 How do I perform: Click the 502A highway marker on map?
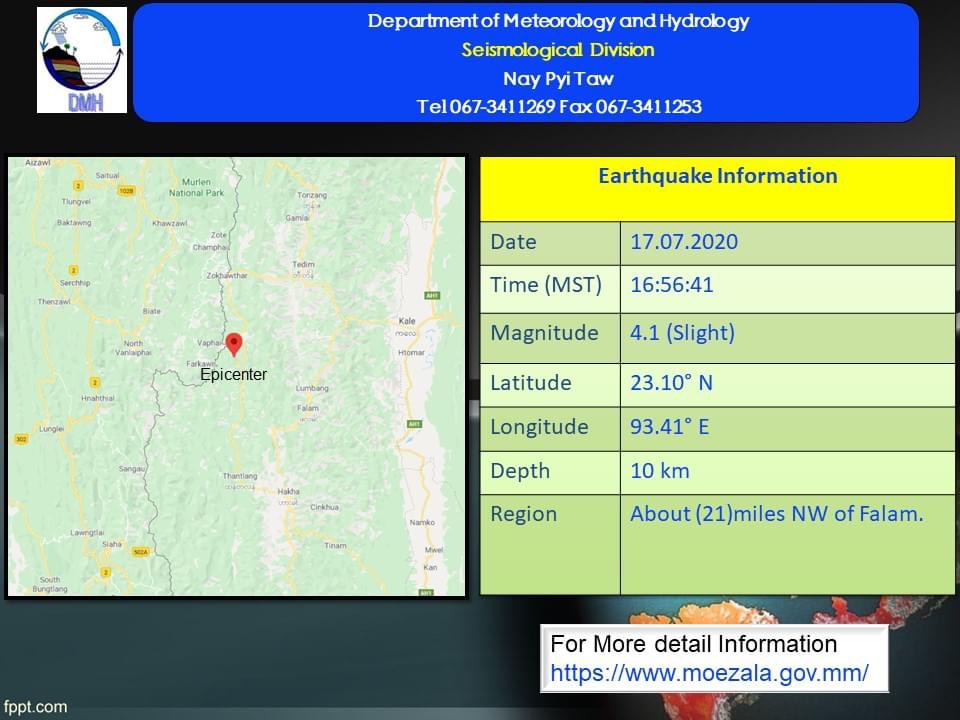(x=141, y=552)
